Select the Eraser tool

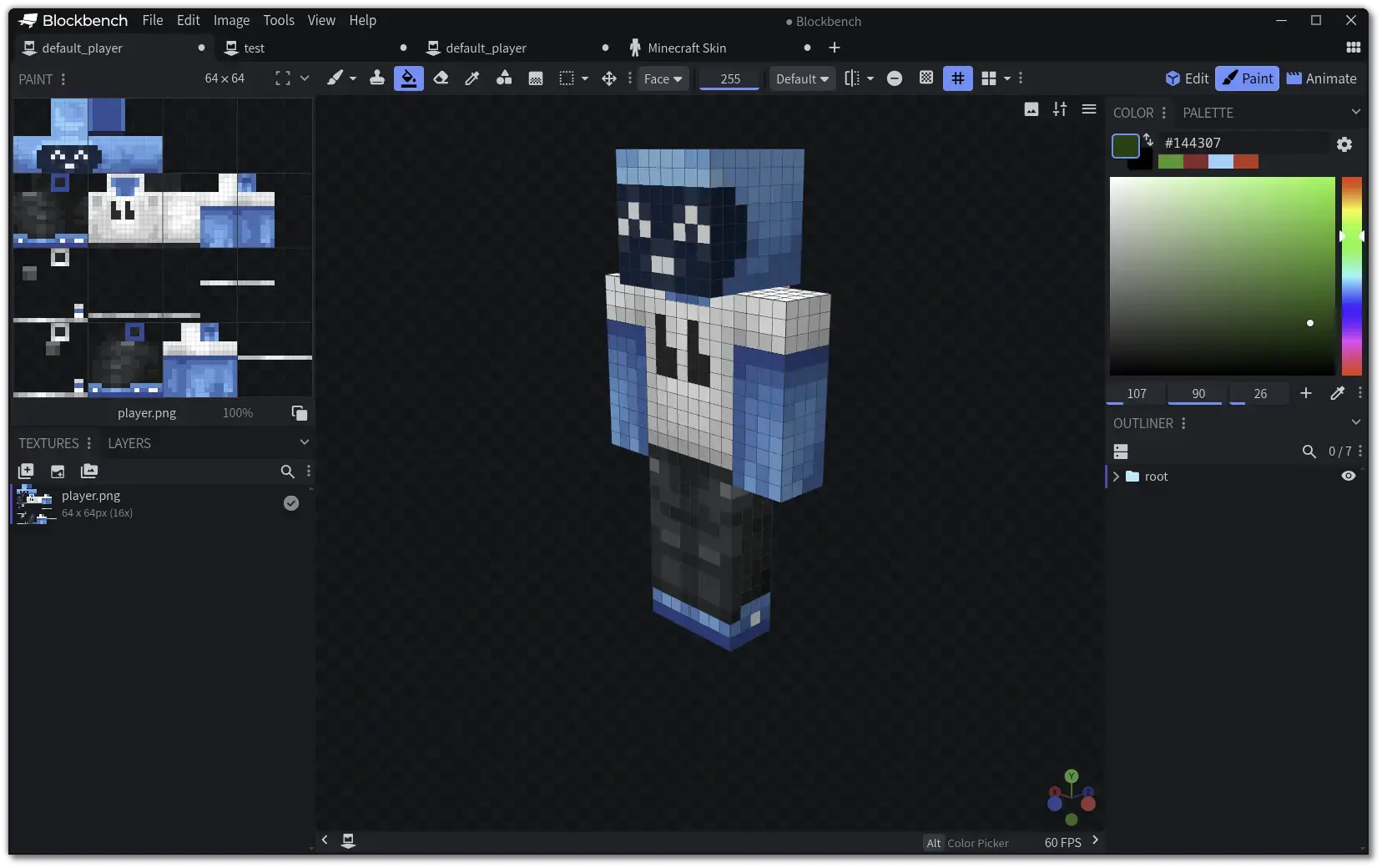441,78
